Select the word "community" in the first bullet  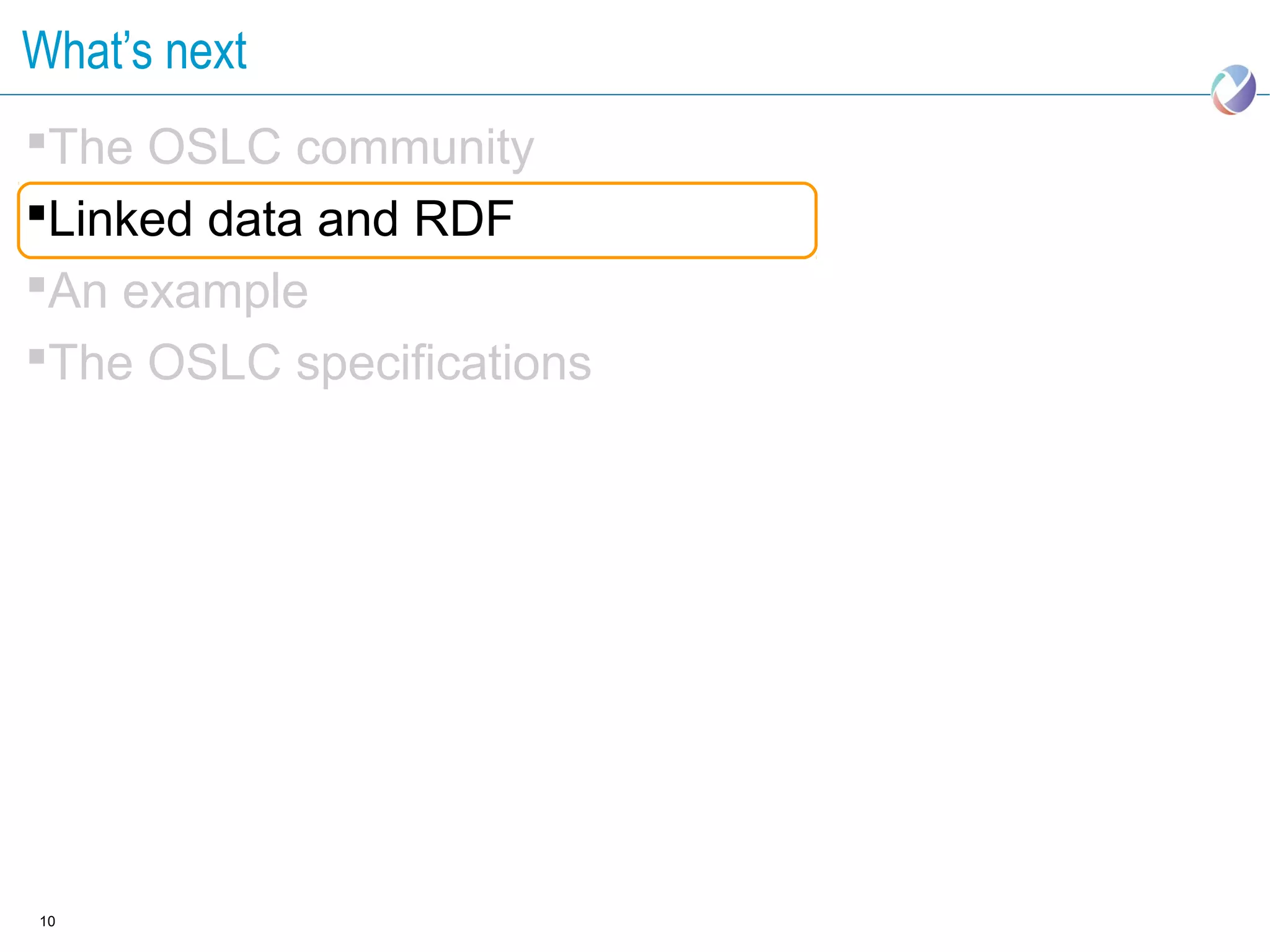[415, 149]
